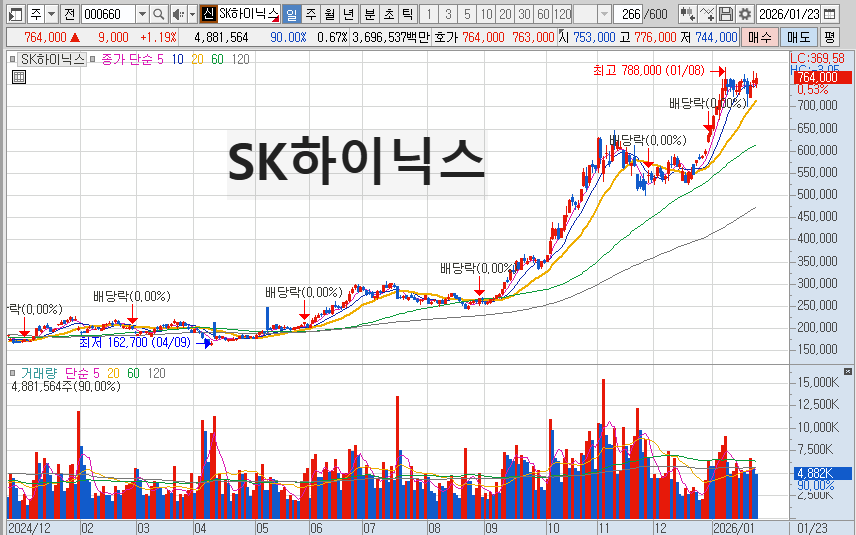856x535 pixels.
Task: Click the 매수 buy button
Action: [759, 37]
